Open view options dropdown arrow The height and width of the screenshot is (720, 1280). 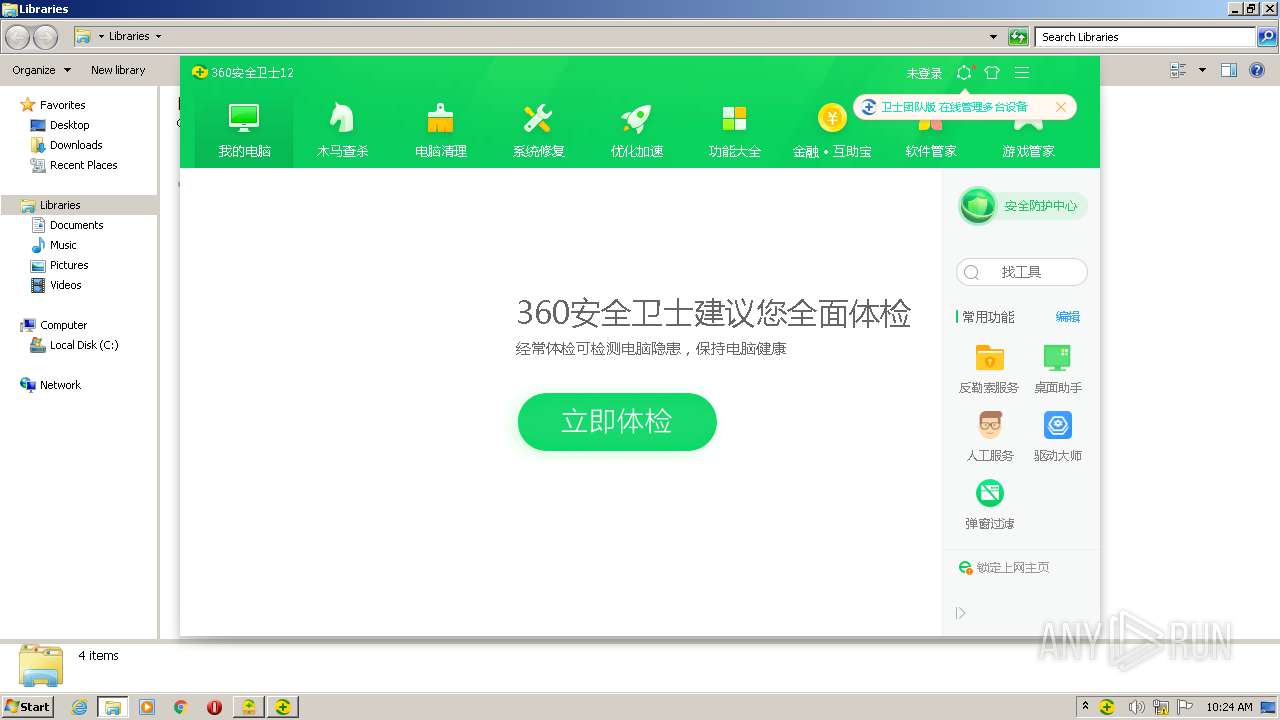coord(1202,70)
